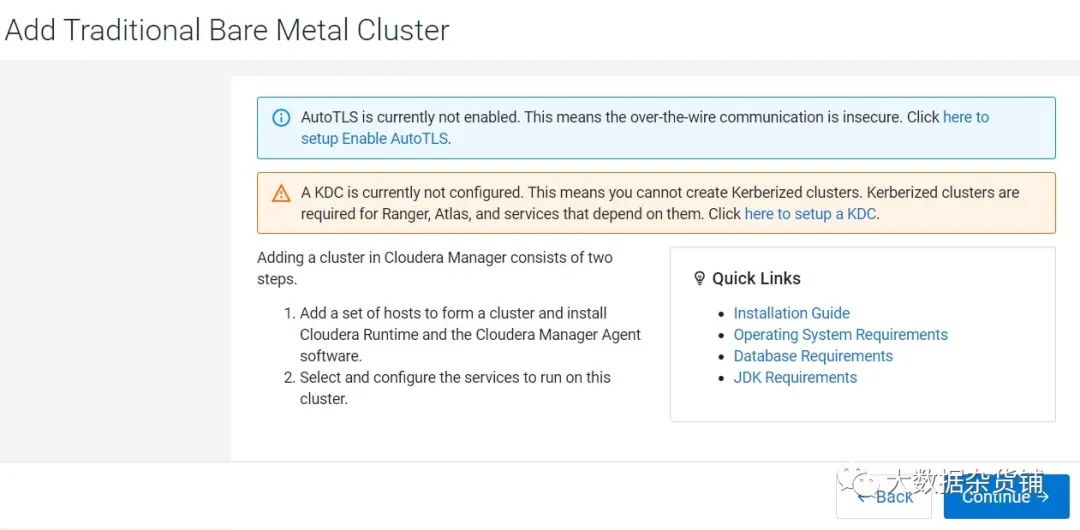This screenshot has height=530, width=1080.
Task: Open the Database Requirements link
Action: click(813, 356)
